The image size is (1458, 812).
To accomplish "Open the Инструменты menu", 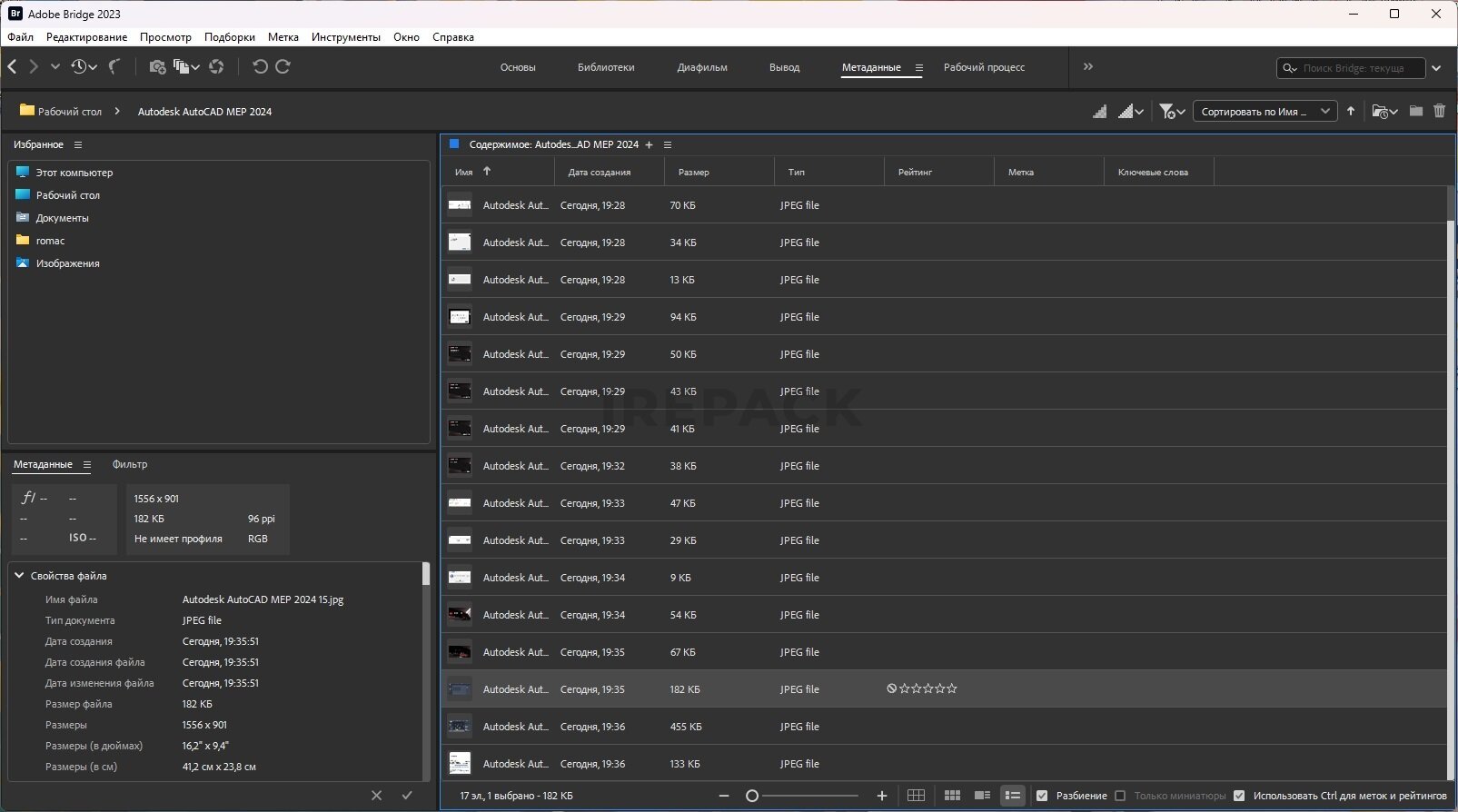I will coord(345,37).
